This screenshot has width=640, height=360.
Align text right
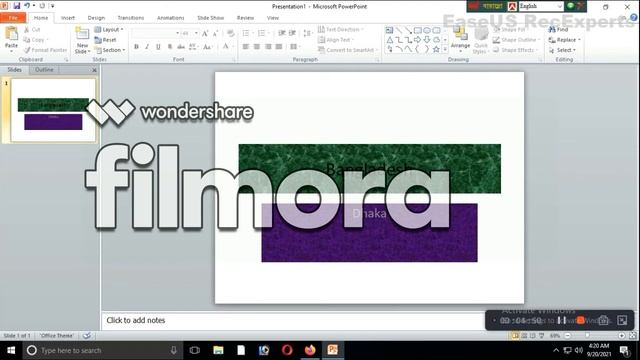[268, 47]
